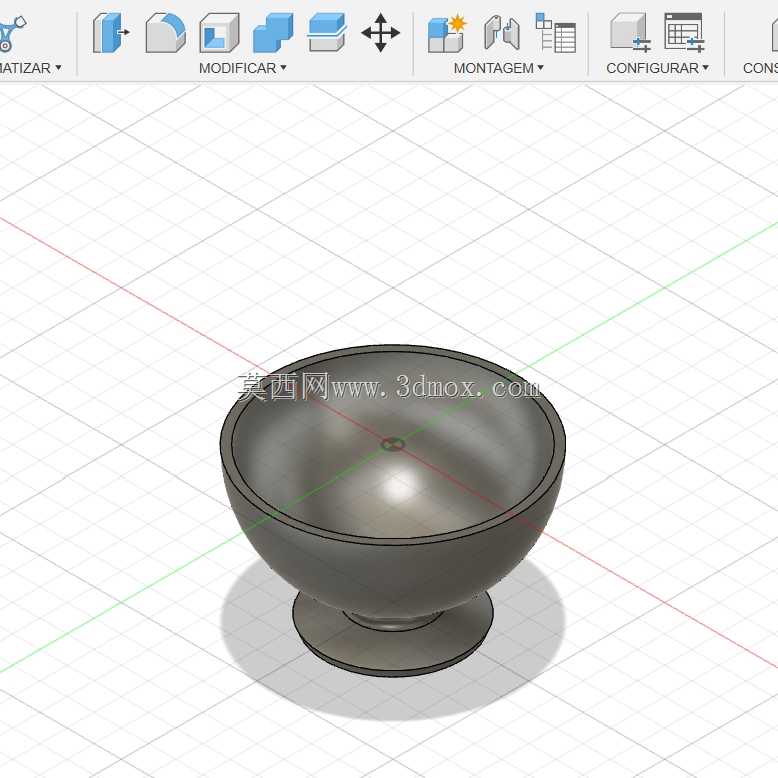Click the Automate tool icon
This screenshot has height=778, width=778.
pos(12,33)
